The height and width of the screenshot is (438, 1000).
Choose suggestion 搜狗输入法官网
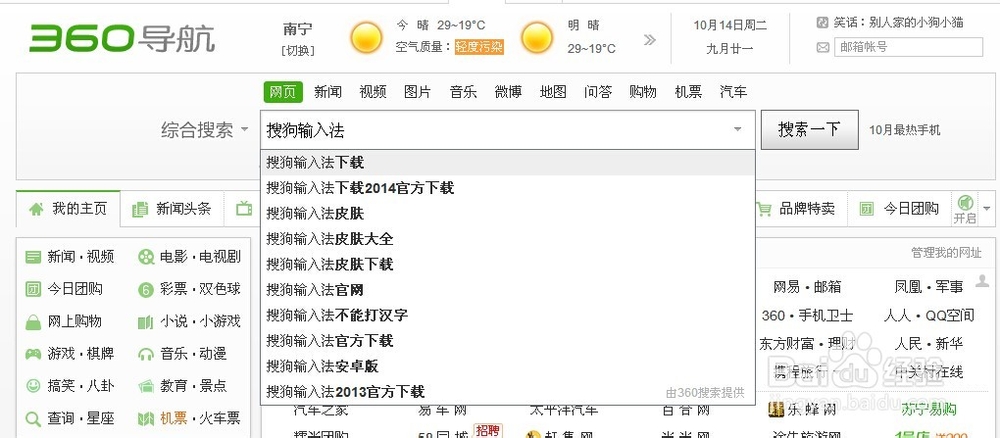[x=508, y=290]
